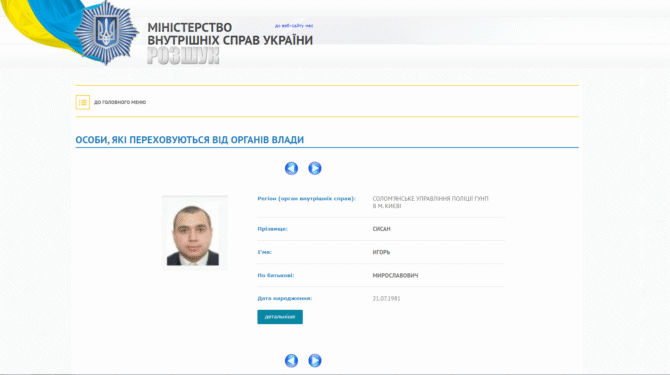Click the 'Міністерство внутрішніх справ України' title
670x375 pixels.
pos(230,34)
